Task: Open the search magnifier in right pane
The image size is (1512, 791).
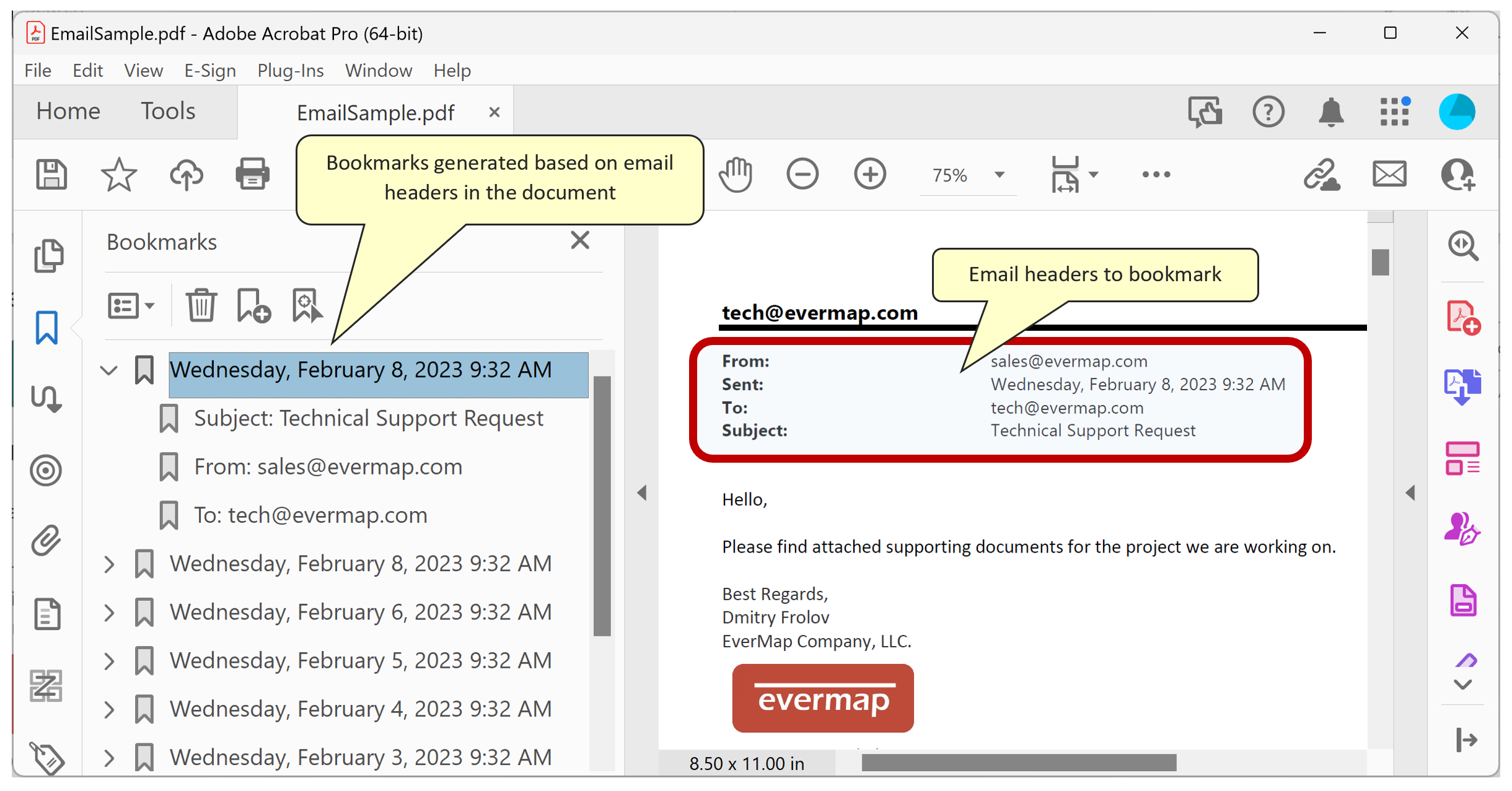Action: [1463, 246]
